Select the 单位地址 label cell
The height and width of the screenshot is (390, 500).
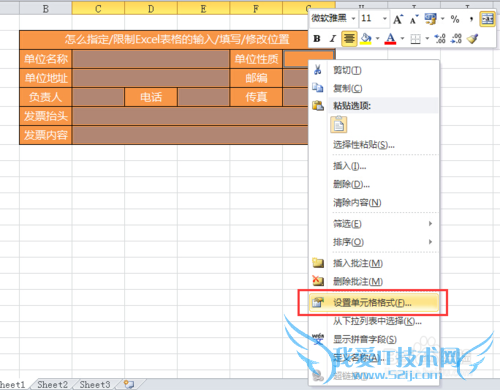(x=46, y=78)
